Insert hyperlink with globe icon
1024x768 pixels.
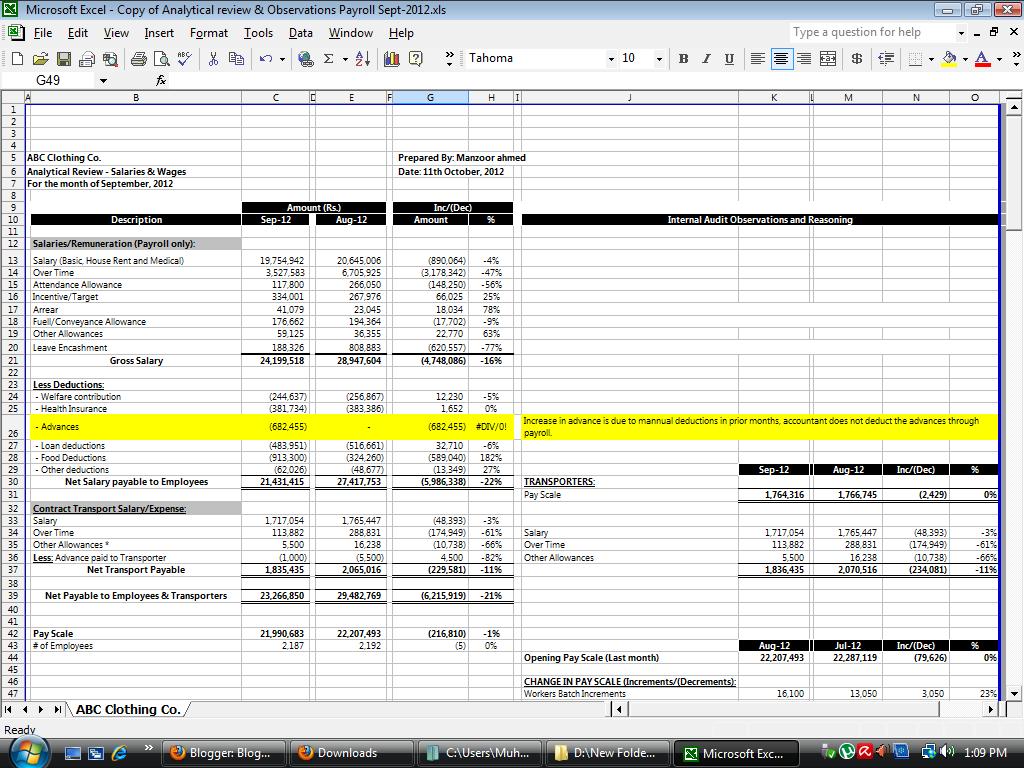coord(305,59)
